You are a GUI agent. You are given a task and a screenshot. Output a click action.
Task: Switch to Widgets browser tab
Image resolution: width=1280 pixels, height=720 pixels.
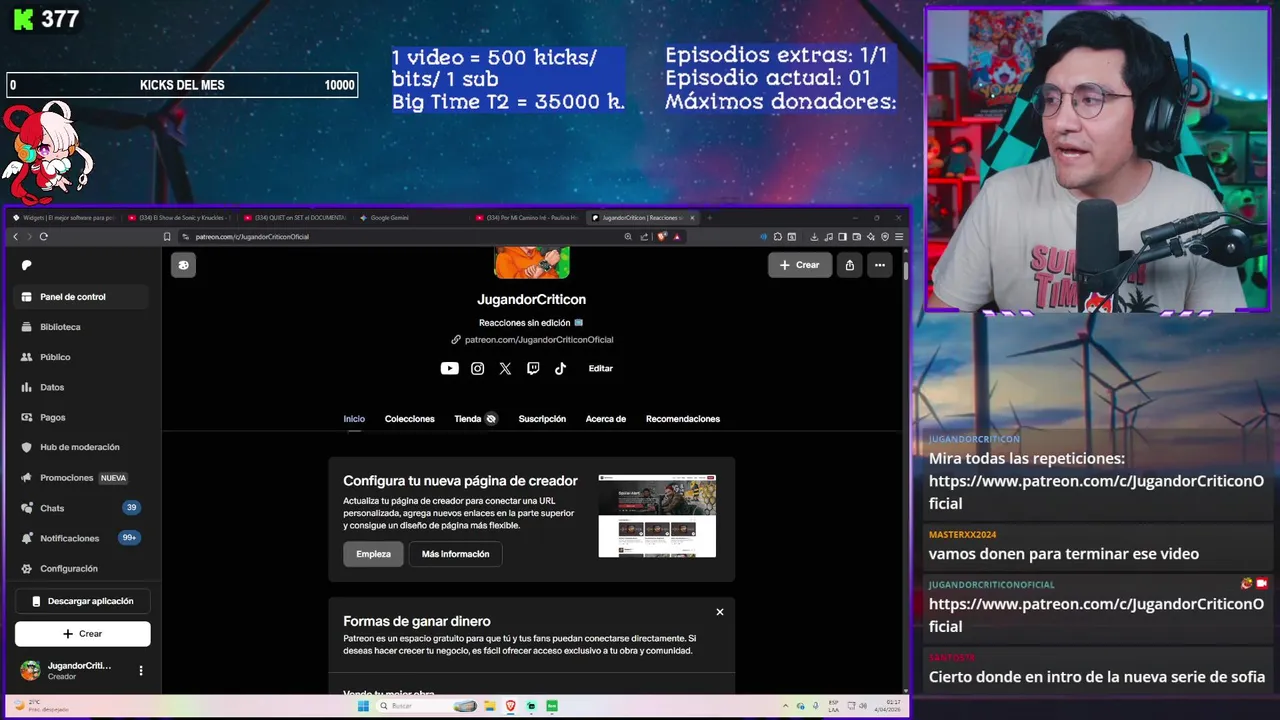tap(63, 217)
